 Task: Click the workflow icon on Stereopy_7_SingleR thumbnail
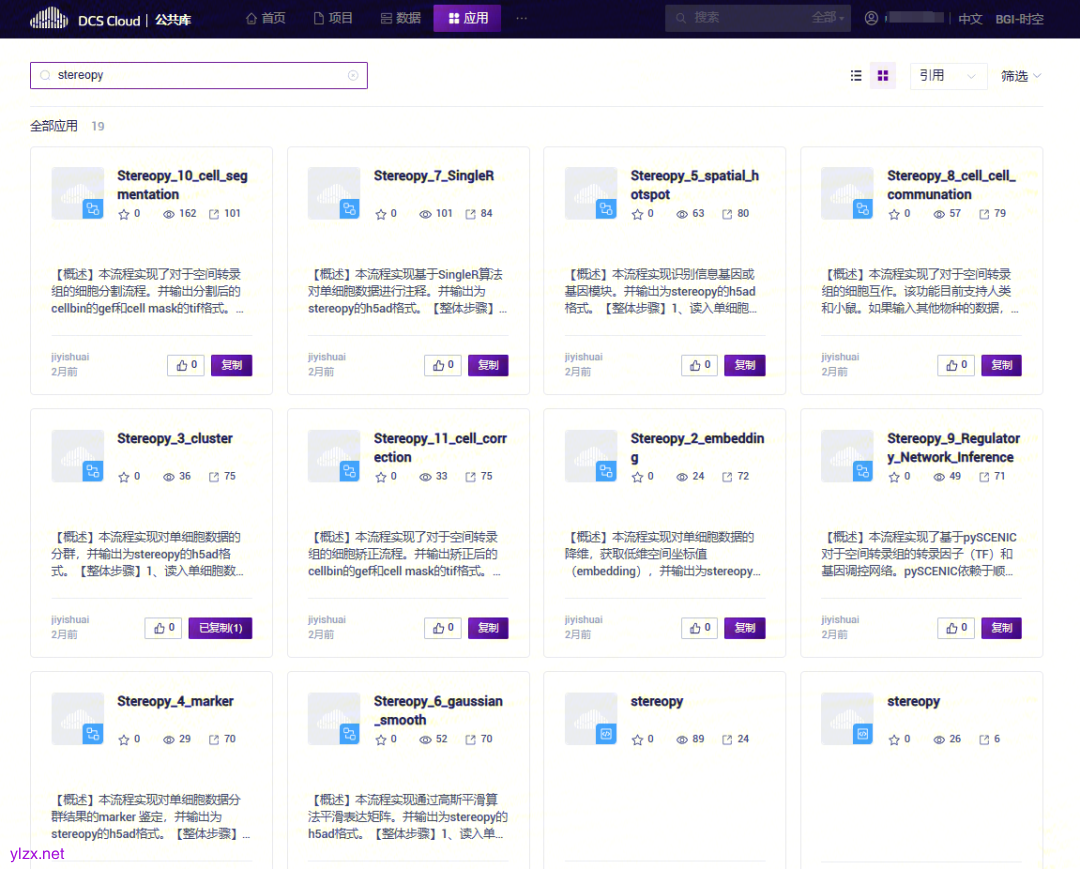352,209
